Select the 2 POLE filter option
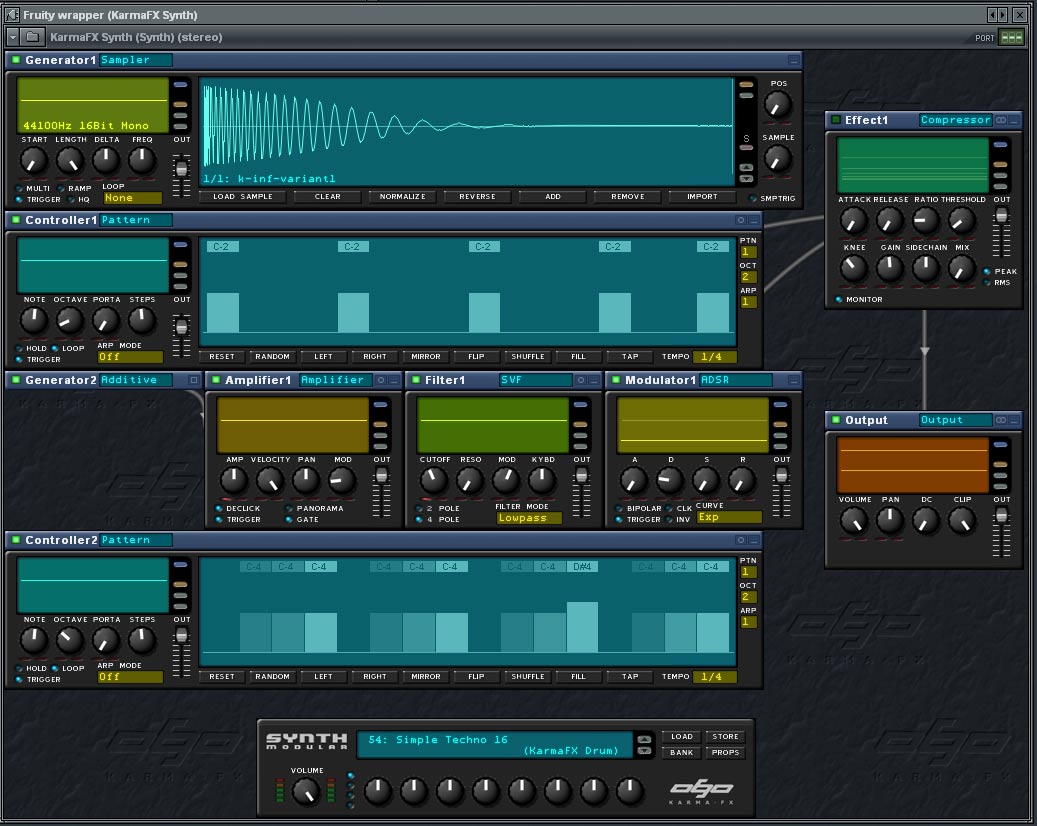Image resolution: width=1037 pixels, height=826 pixels. click(x=419, y=509)
